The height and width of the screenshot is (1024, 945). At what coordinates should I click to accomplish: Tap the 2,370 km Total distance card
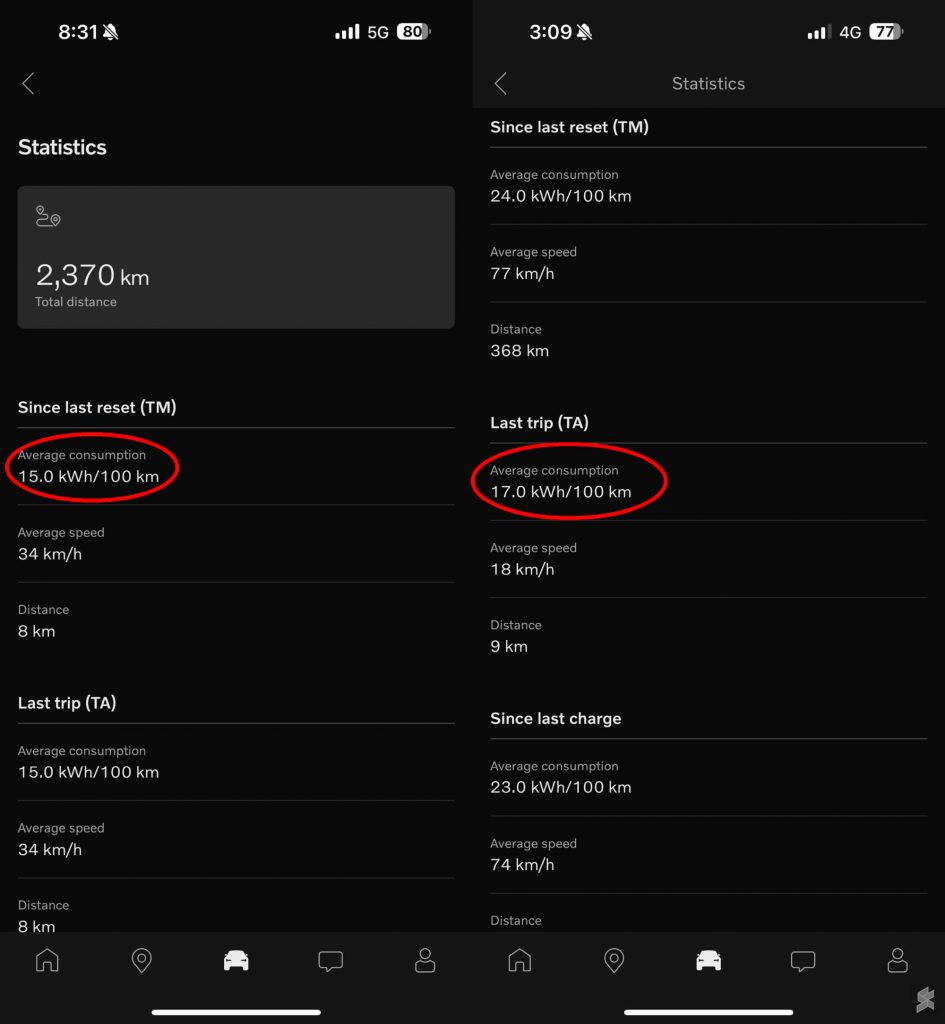tap(236, 257)
